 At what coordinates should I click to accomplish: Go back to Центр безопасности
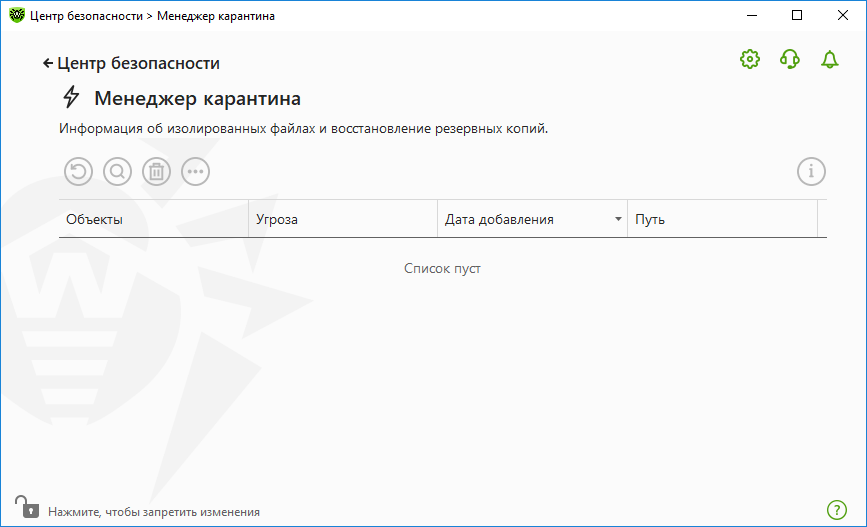131,63
